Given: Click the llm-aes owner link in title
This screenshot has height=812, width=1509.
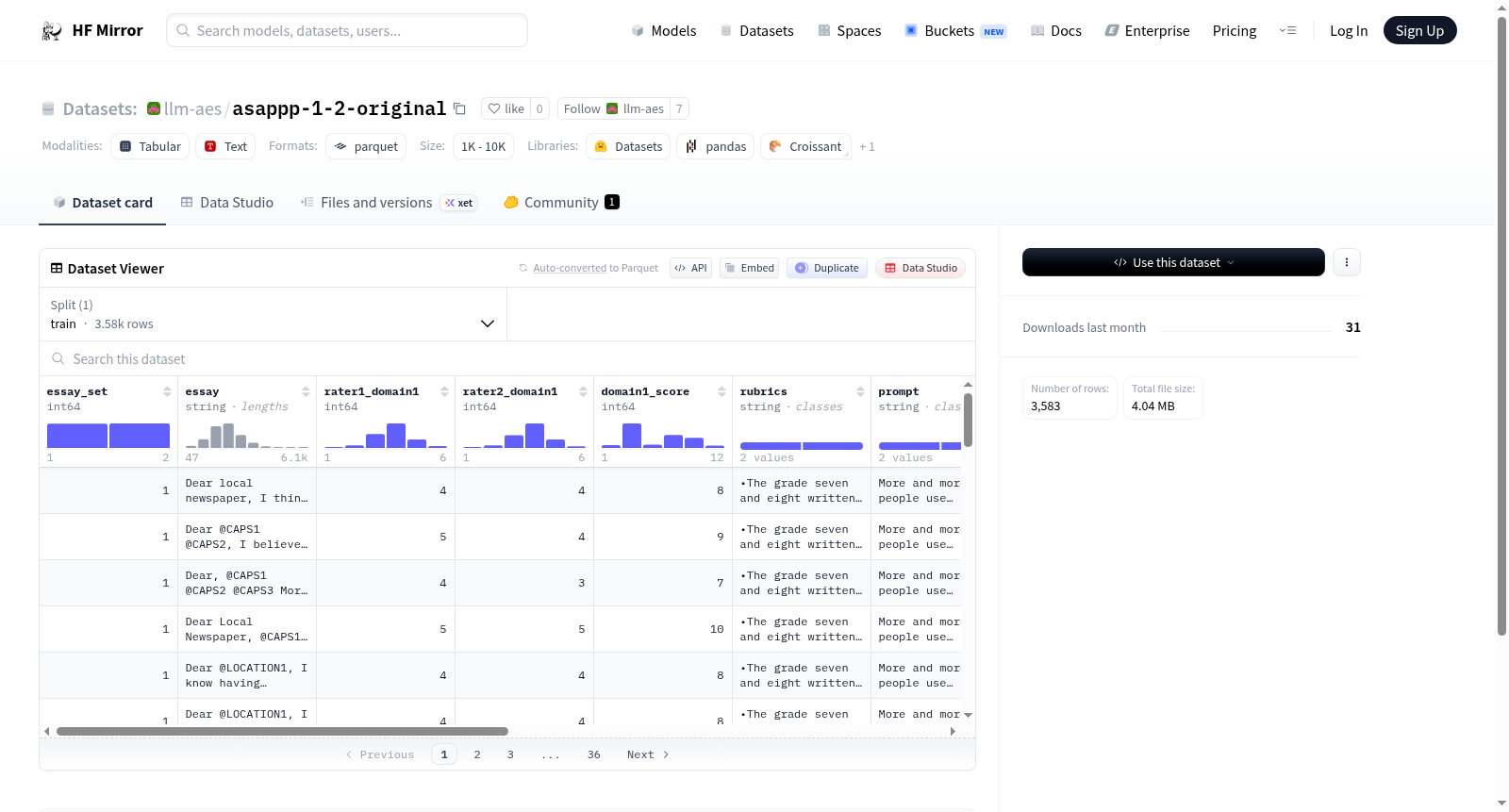Looking at the screenshot, I should point(192,108).
